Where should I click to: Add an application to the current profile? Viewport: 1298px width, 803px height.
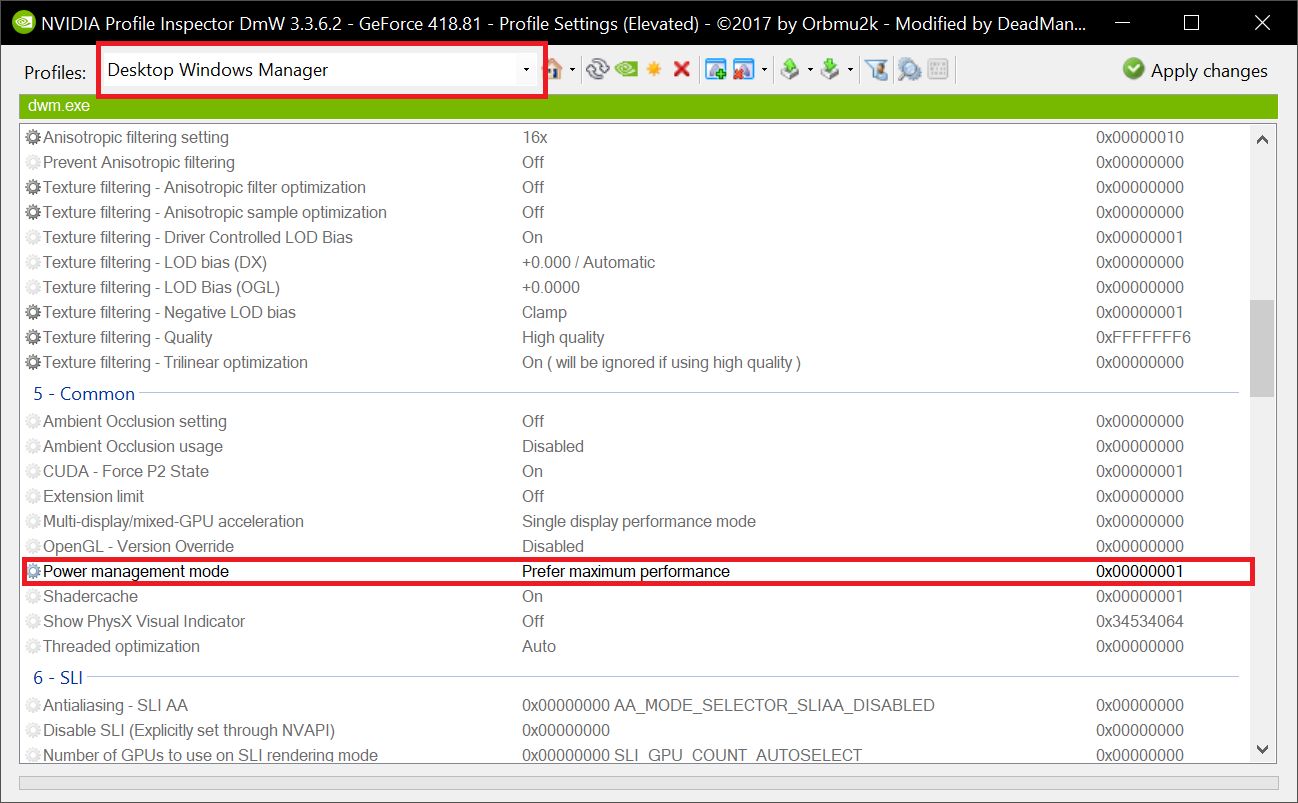716,69
